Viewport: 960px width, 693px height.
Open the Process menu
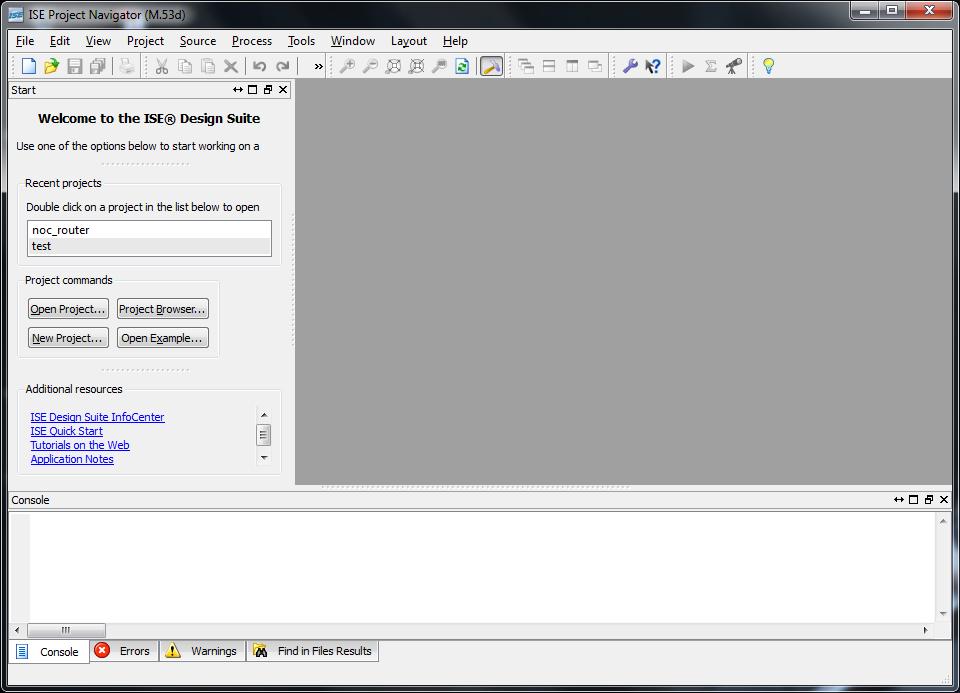pos(252,41)
